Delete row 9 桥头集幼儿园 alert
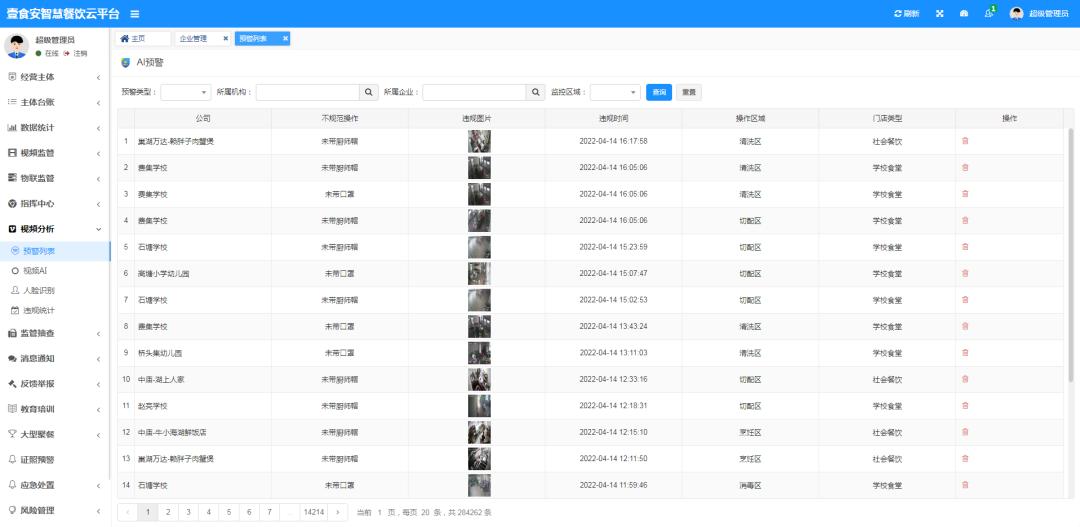 [965, 353]
